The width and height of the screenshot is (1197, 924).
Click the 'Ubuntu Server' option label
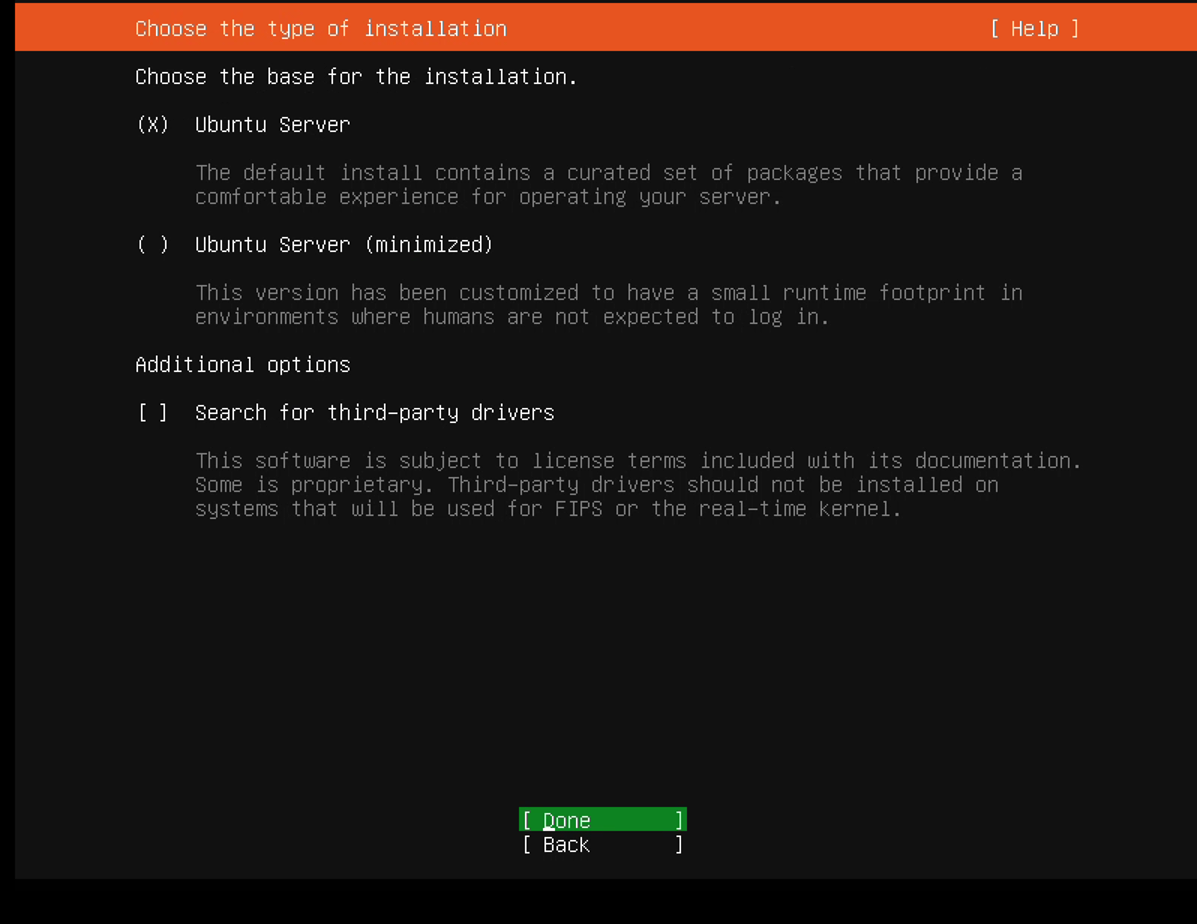tap(273, 124)
